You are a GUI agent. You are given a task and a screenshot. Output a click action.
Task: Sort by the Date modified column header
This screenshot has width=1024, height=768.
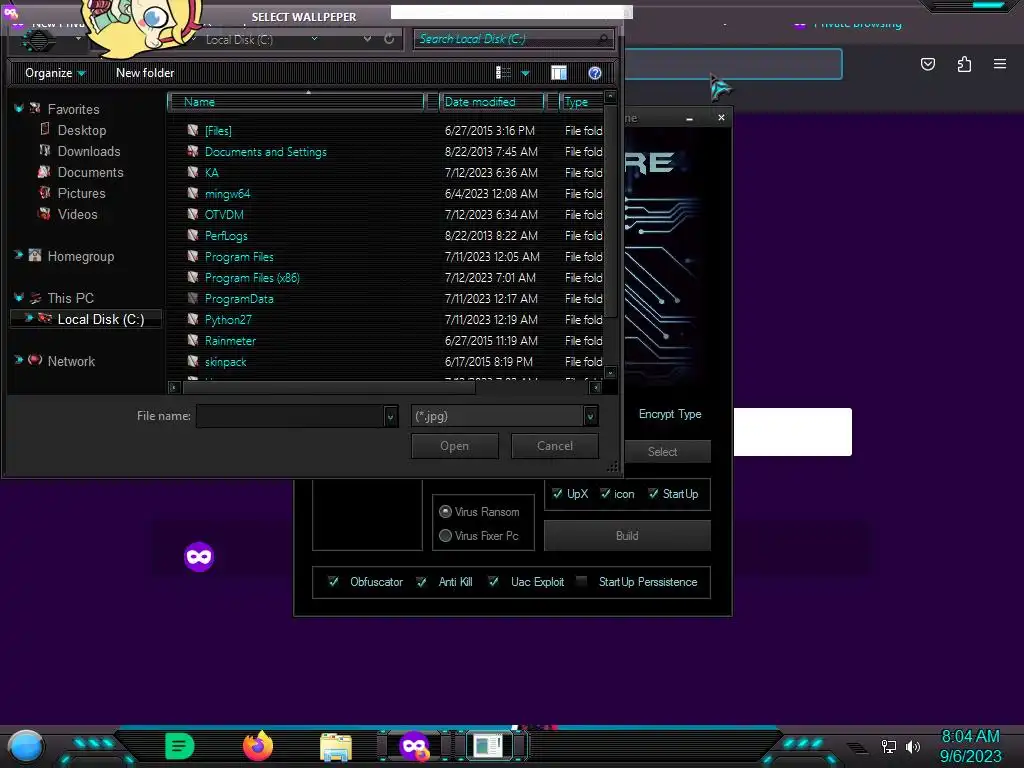[492, 102]
